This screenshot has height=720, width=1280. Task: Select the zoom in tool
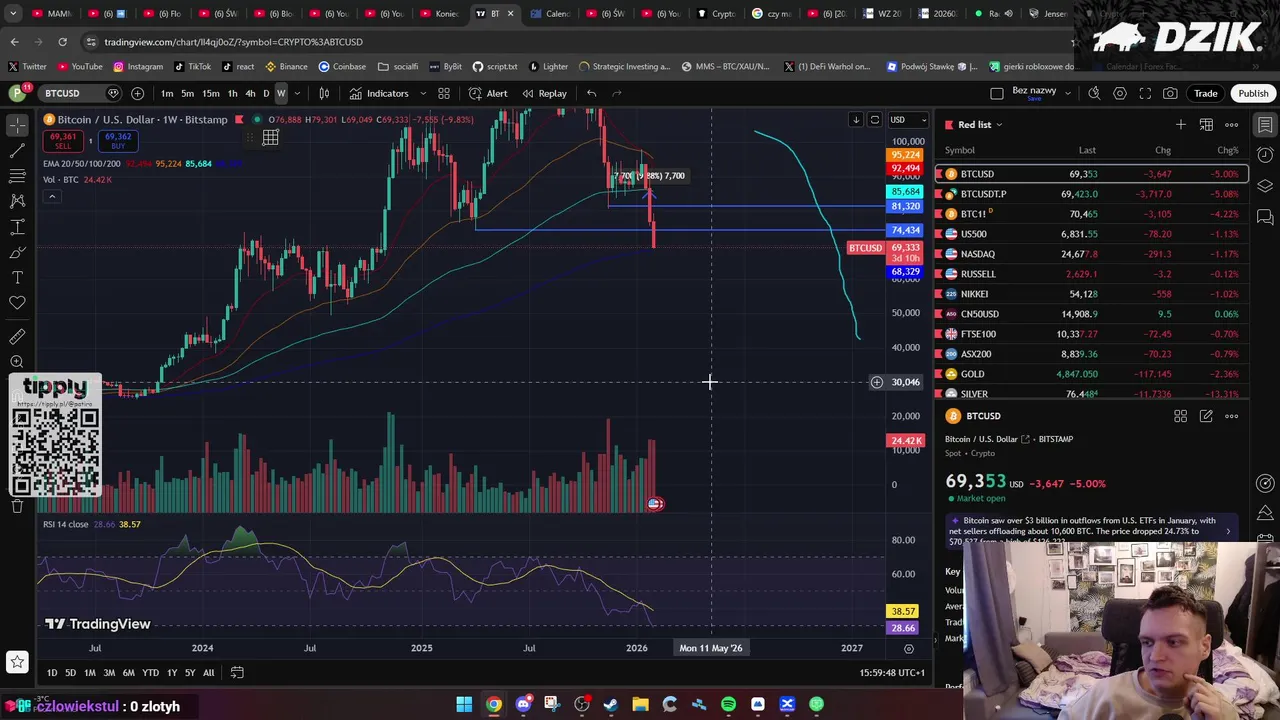pyautogui.click(x=17, y=362)
